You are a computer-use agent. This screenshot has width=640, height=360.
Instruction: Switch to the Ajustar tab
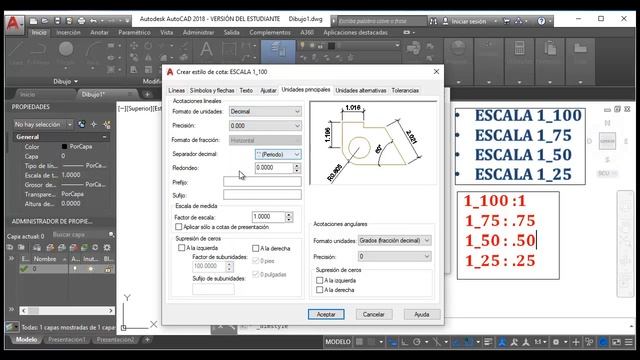(268, 91)
